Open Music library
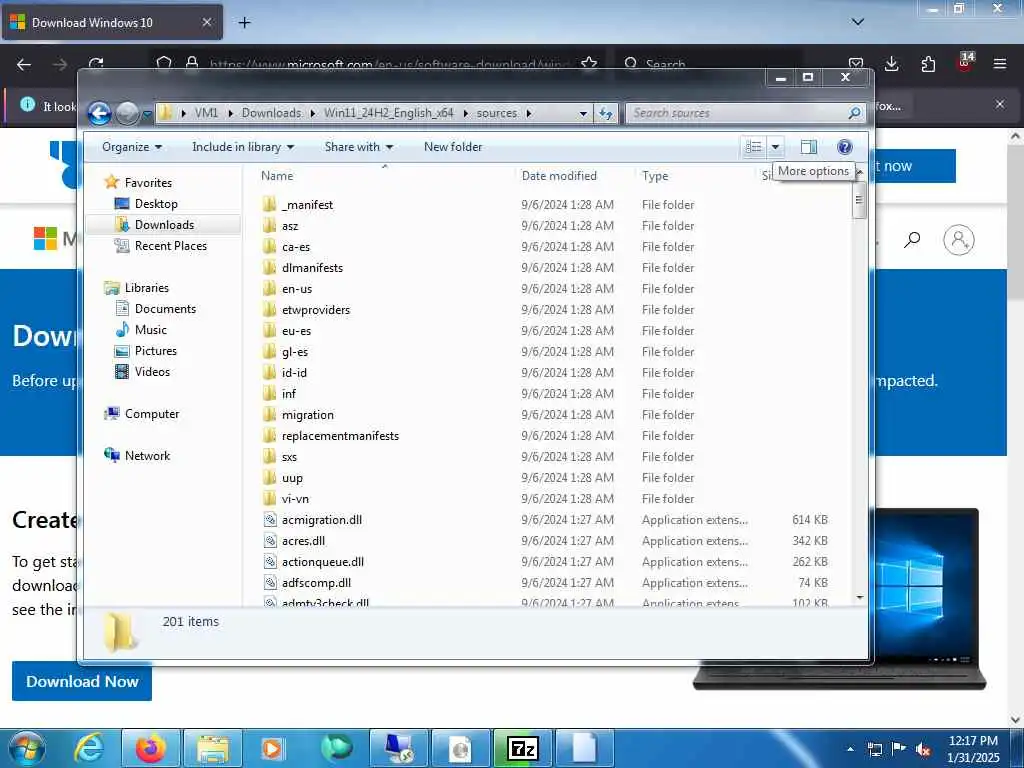The width and height of the screenshot is (1024, 768). [150, 330]
